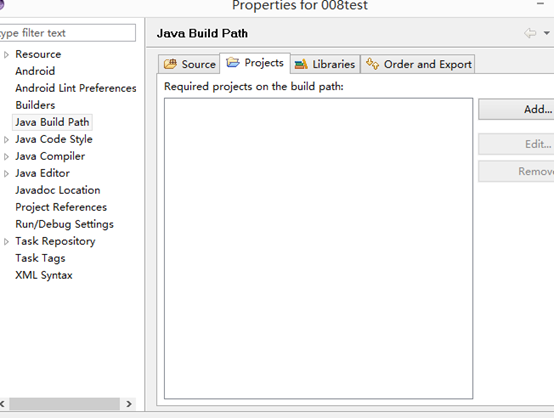Select Javadoc Location entry

pyautogui.click(x=58, y=190)
